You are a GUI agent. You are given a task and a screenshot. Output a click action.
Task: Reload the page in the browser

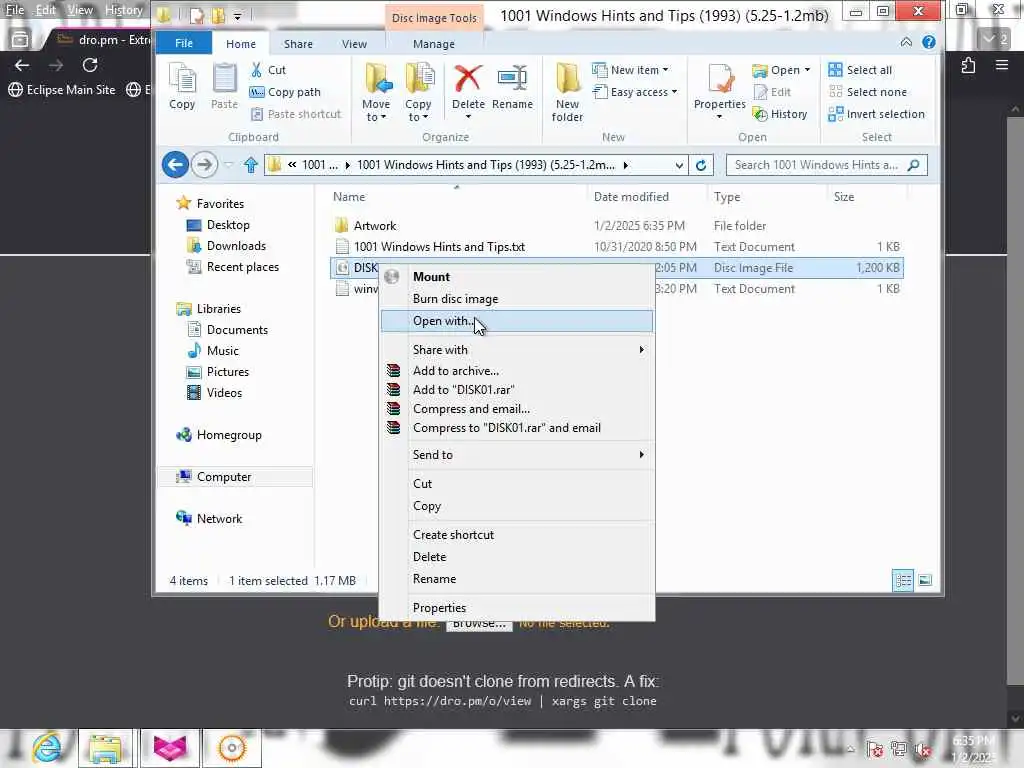(x=90, y=65)
